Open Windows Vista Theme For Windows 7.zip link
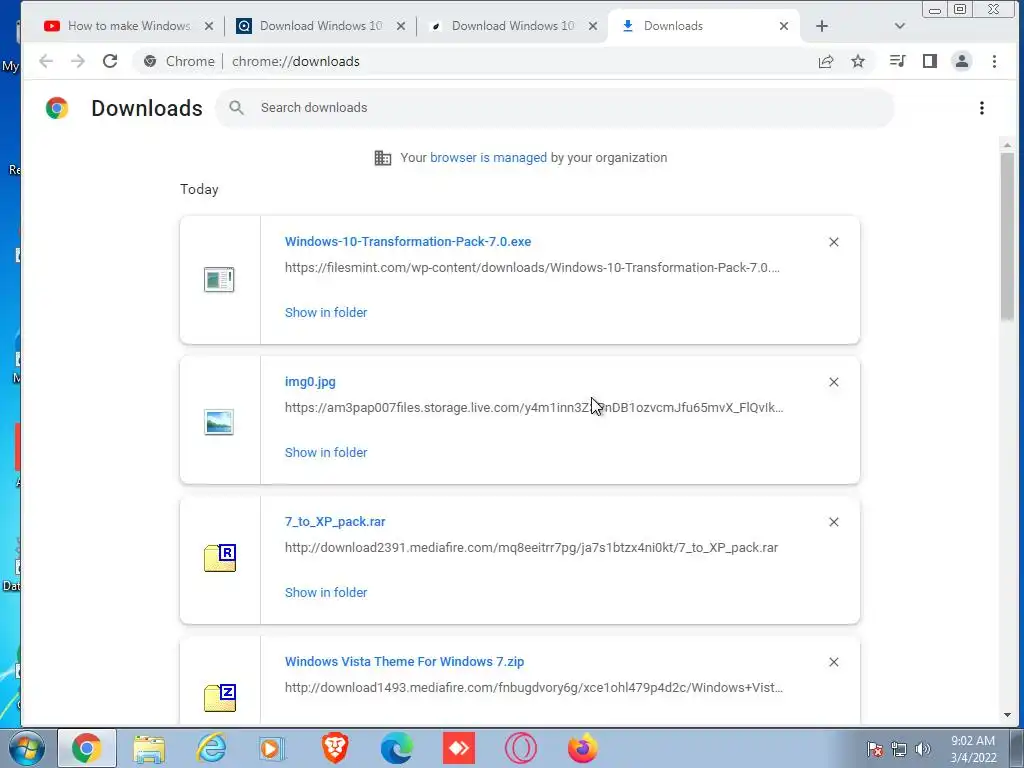This screenshot has height=768, width=1024. tap(404, 662)
